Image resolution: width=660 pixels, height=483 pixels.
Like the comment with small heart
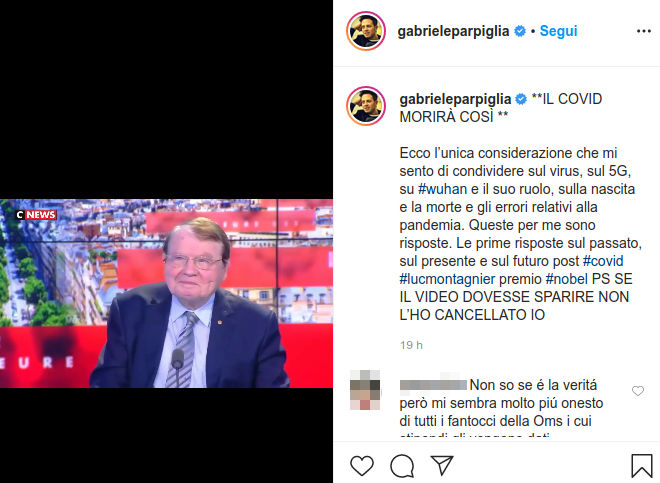pyautogui.click(x=638, y=391)
